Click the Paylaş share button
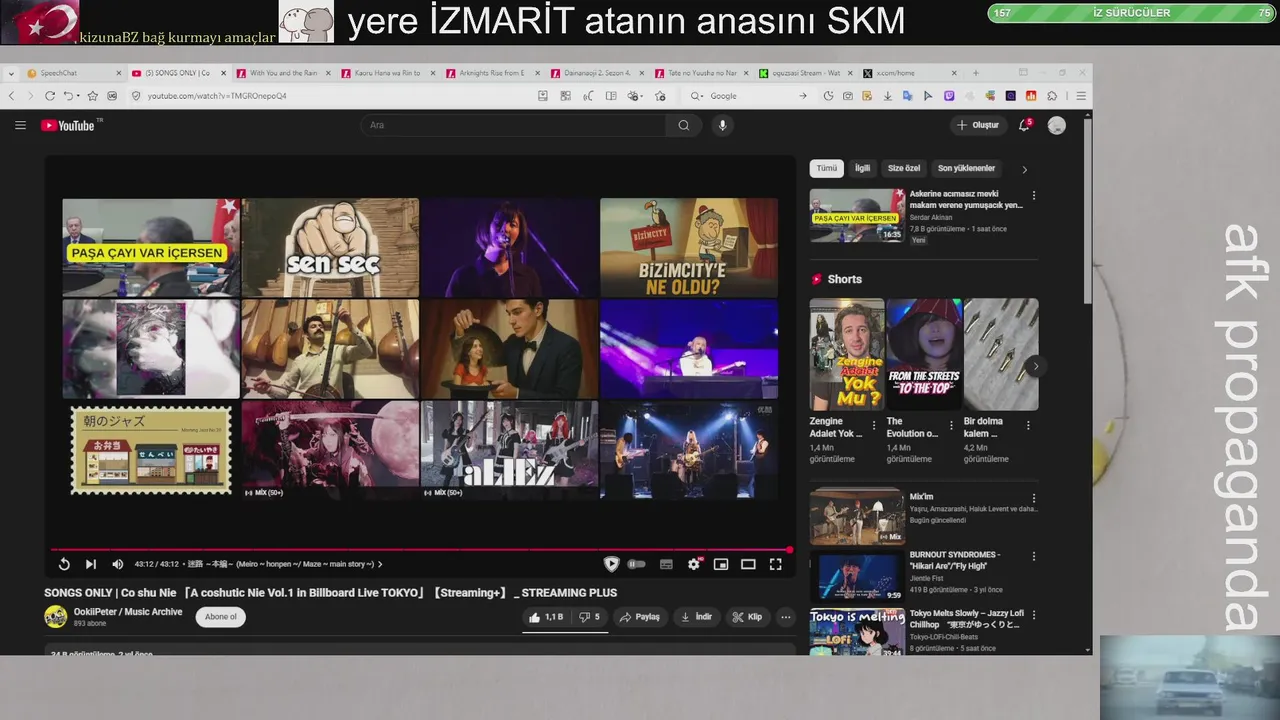1280x720 pixels. (x=640, y=617)
